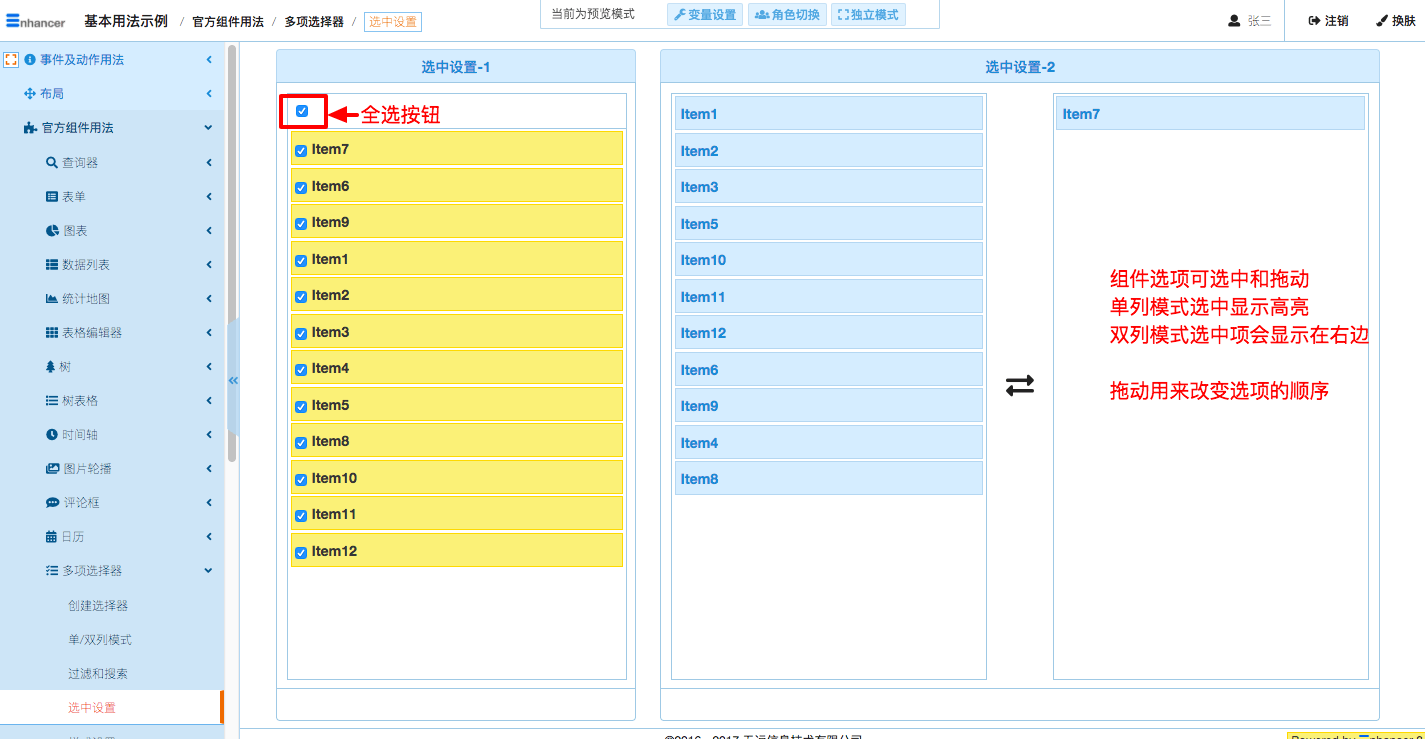Uncheck the select-all checkbox
The width and height of the screenshot is (1425, 739).
[302, 111]
